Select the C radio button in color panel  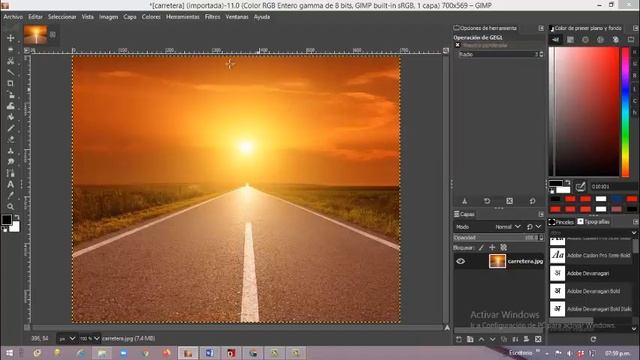click(x=635, y=100)
